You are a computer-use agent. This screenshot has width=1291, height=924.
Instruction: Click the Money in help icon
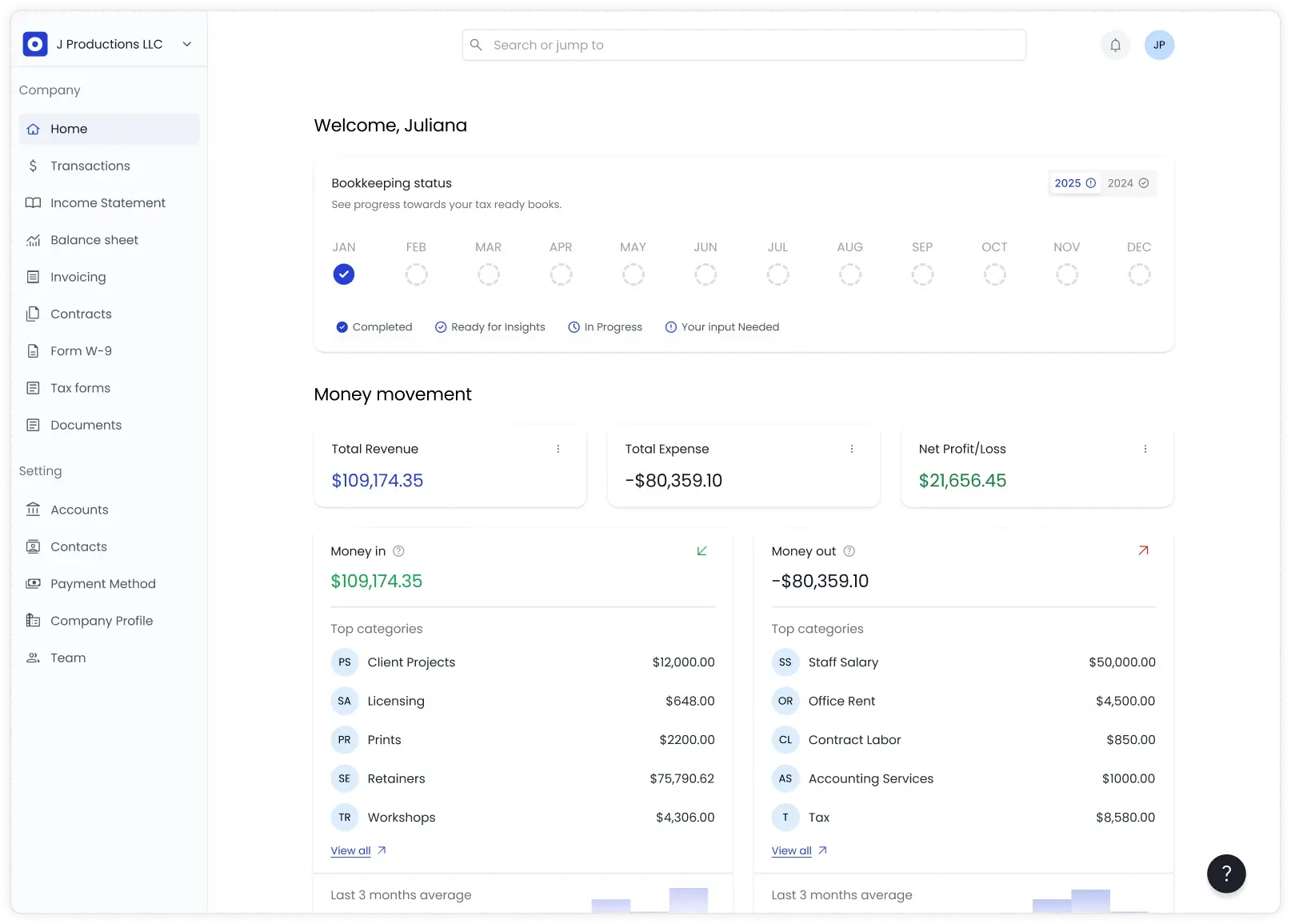point(398,551)
